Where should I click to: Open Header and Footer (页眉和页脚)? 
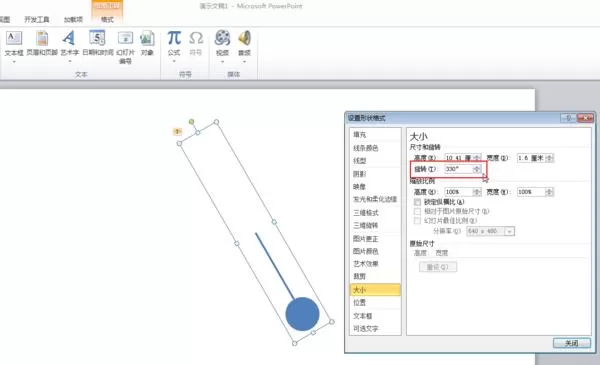click(x=42, y=43)
